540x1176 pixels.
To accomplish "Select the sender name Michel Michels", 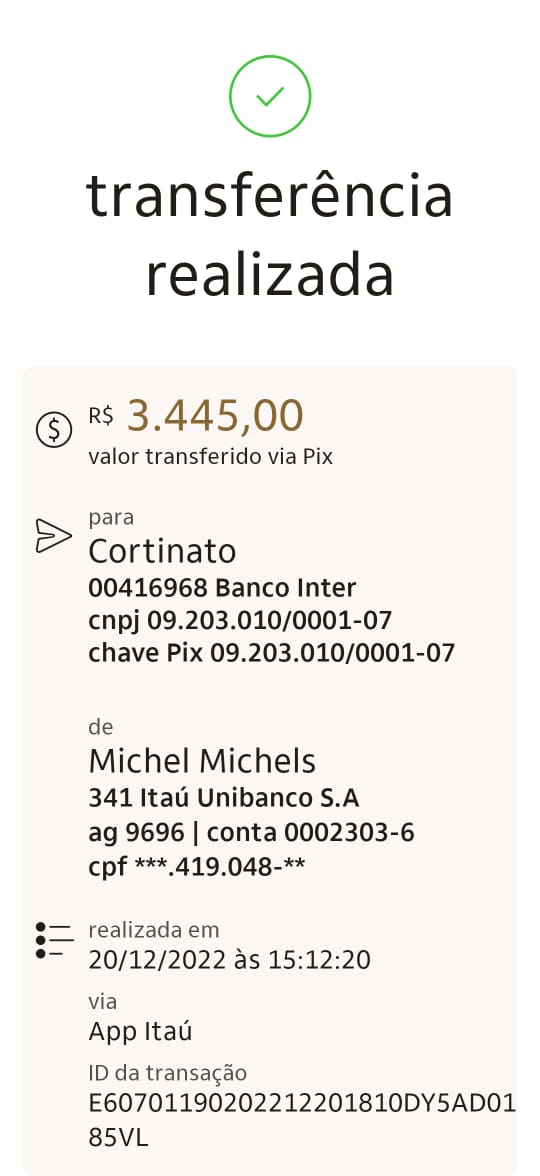I will pos(202,761).
